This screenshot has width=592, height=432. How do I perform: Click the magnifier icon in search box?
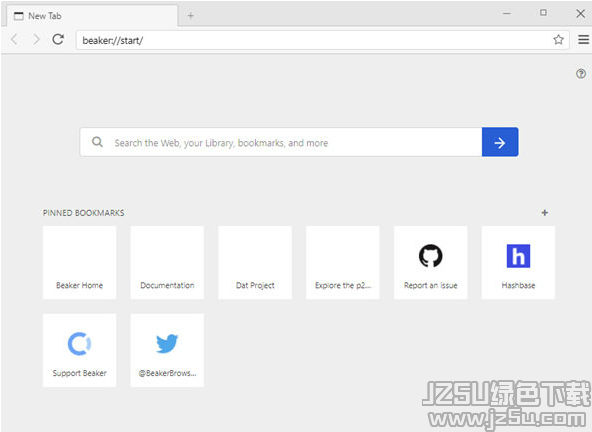click(97, 142)
